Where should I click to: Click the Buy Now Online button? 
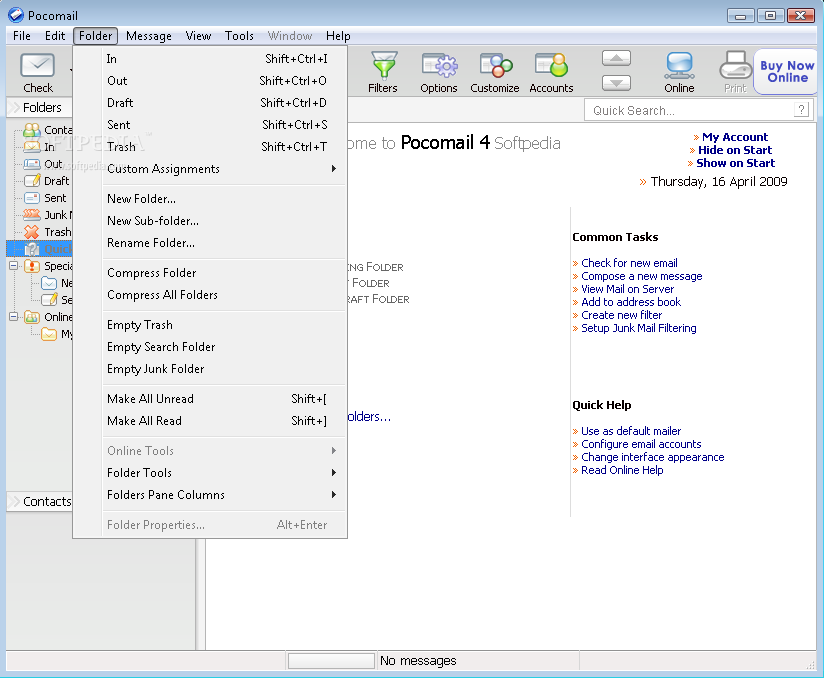tap(787, 71)
